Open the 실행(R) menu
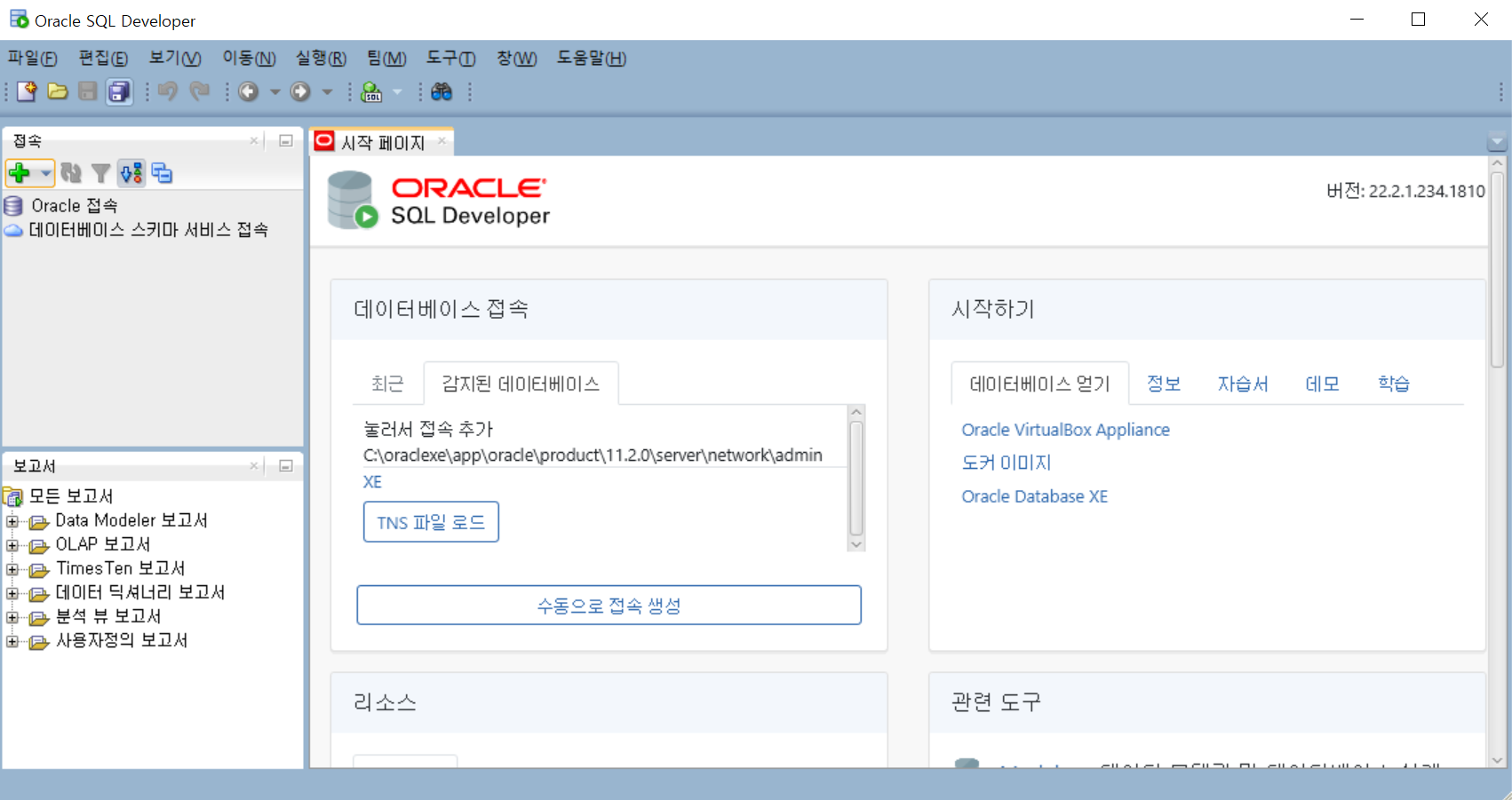Screen dimensions: 1512x800 [321, 59]
